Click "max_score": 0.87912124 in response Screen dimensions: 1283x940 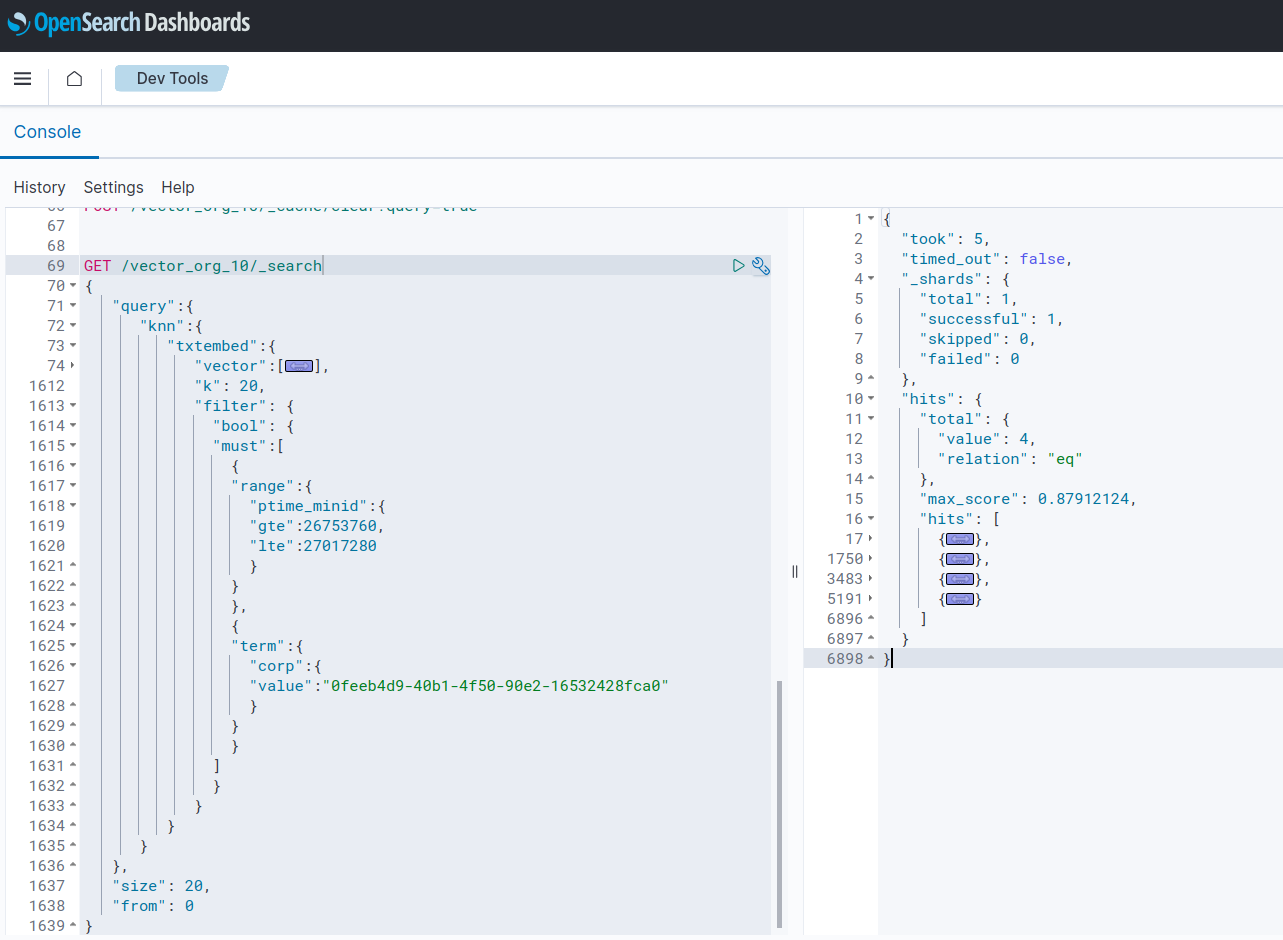[1029, 499]
